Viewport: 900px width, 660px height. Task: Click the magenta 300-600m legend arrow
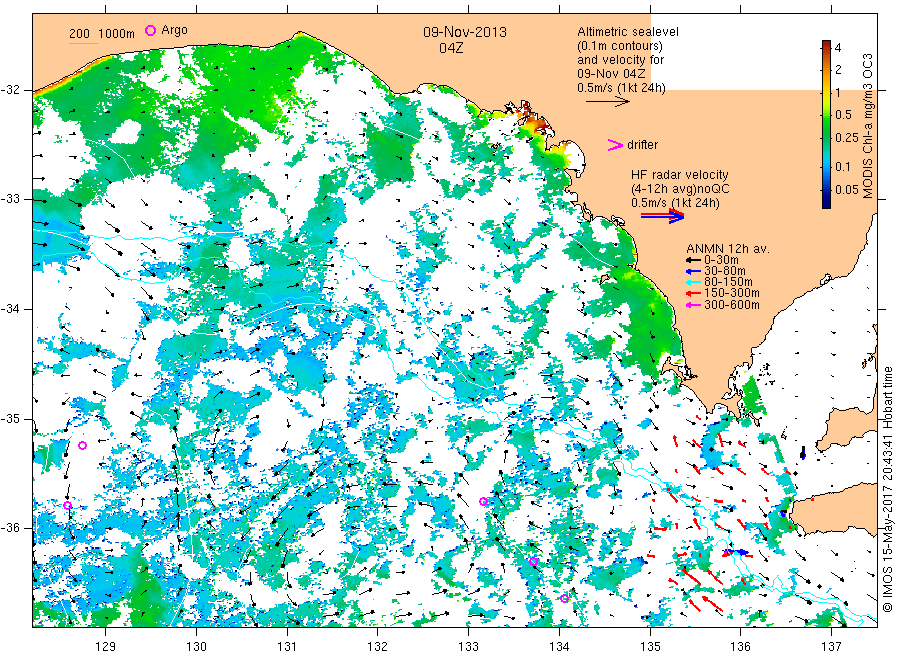tap(693, 305)
